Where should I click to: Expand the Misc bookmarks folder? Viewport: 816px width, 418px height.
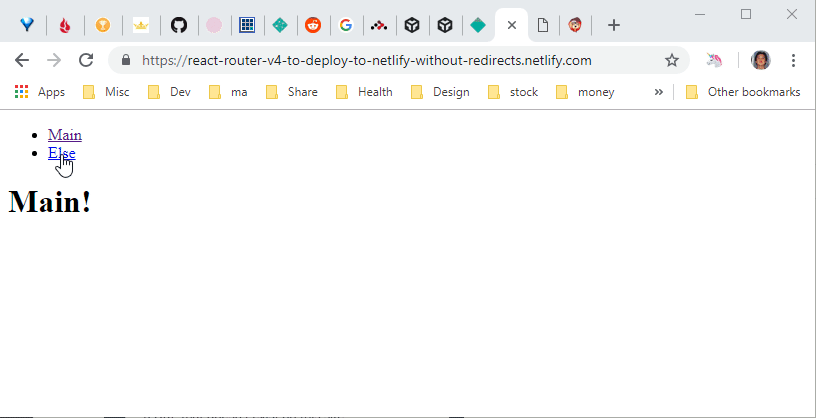pos(107,92)
